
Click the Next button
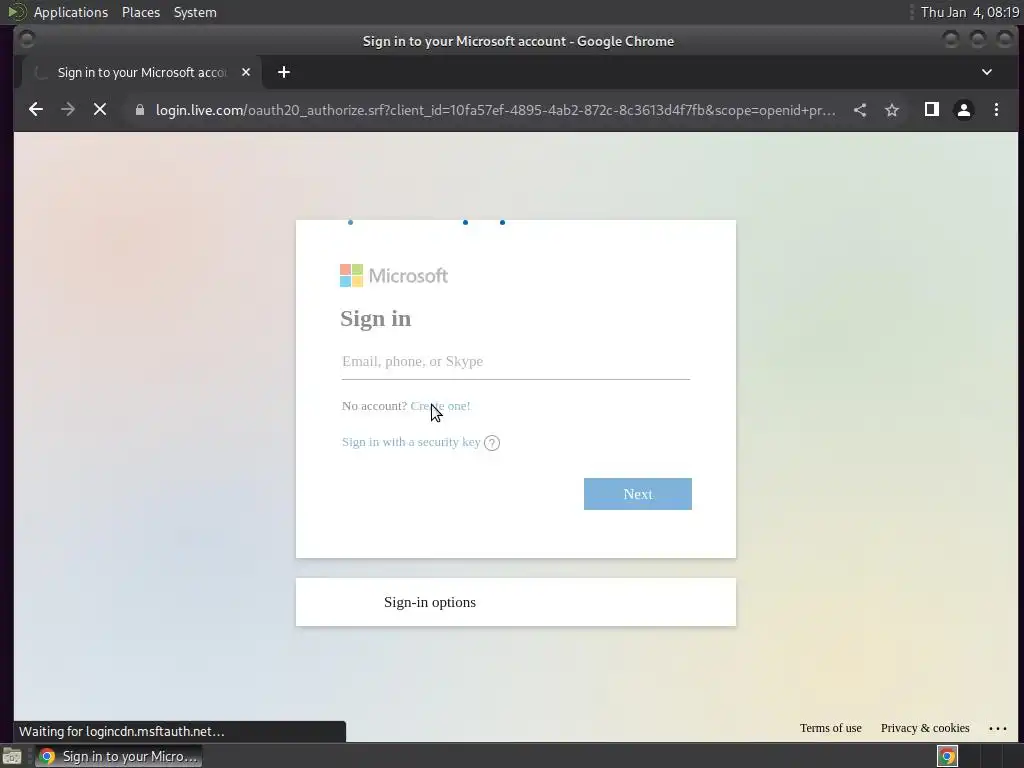pos(637,494)
